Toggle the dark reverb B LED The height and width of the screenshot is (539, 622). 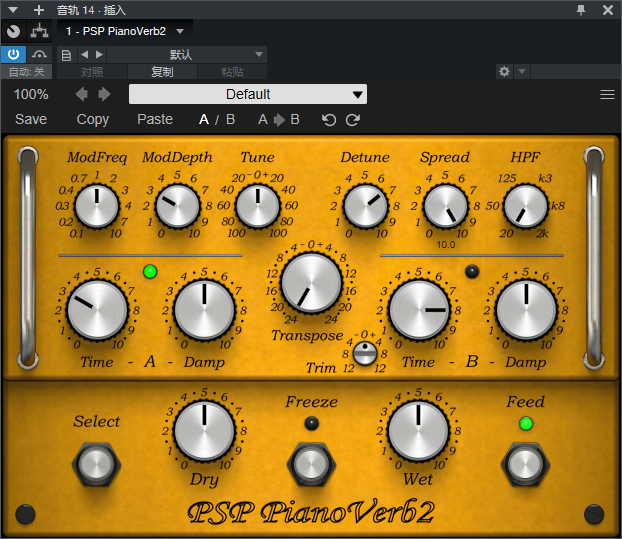[x=472, y=272]
